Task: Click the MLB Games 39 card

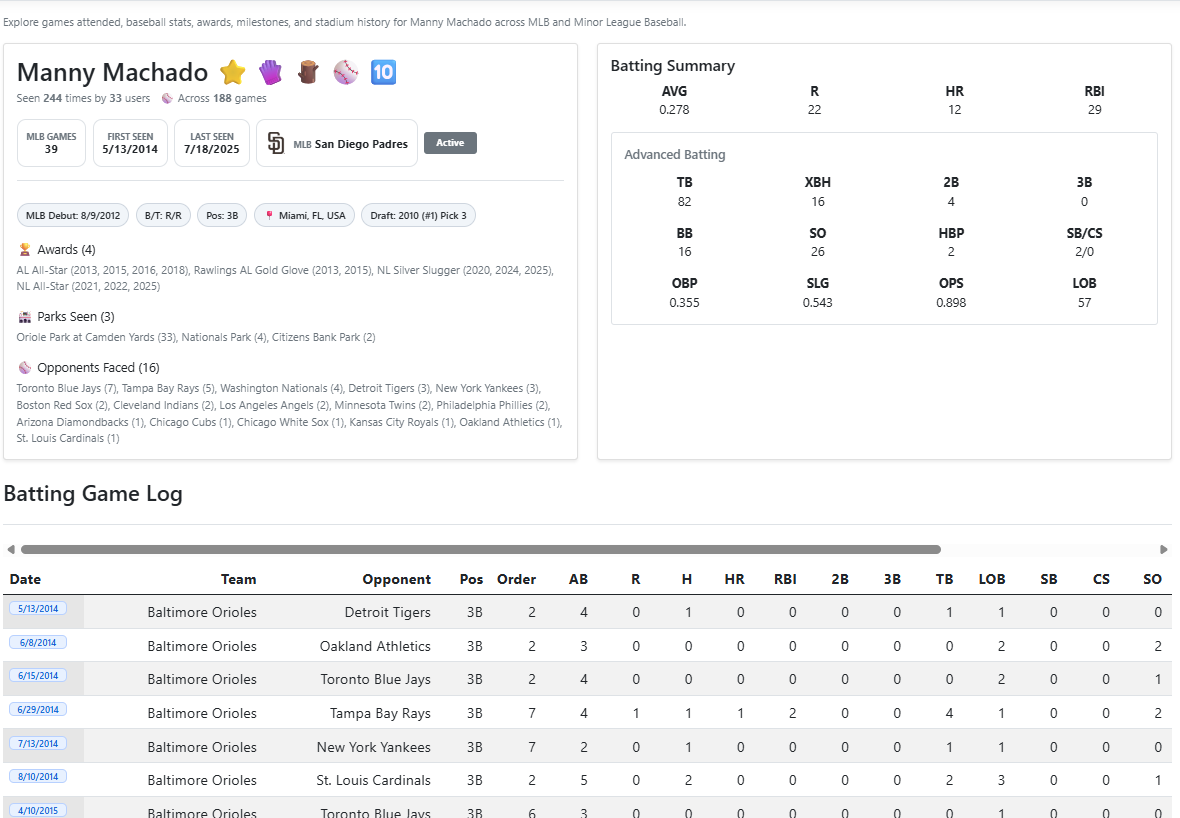Action: [51, 143]
